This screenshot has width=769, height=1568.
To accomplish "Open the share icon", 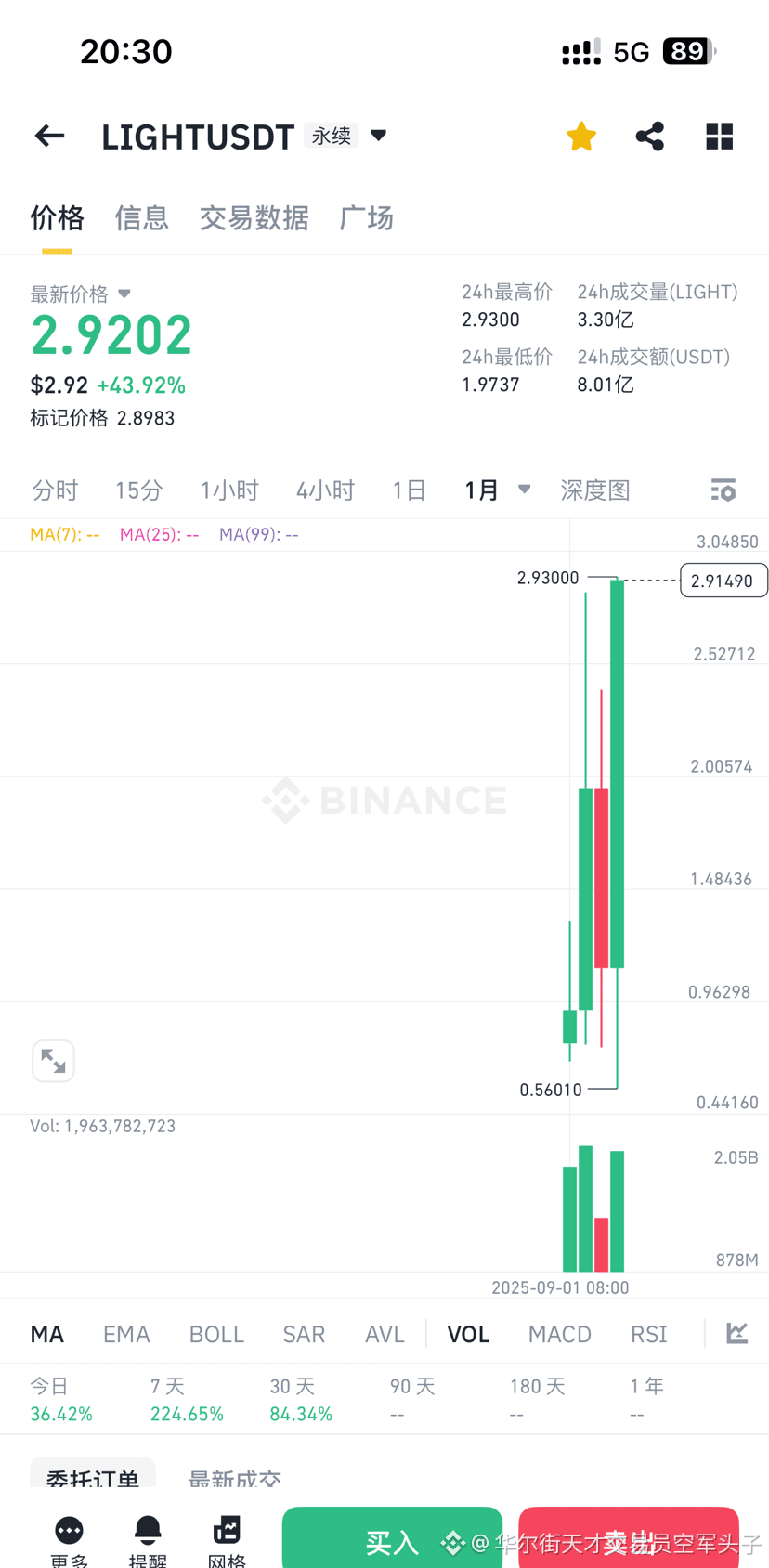I will click(650, 137).
